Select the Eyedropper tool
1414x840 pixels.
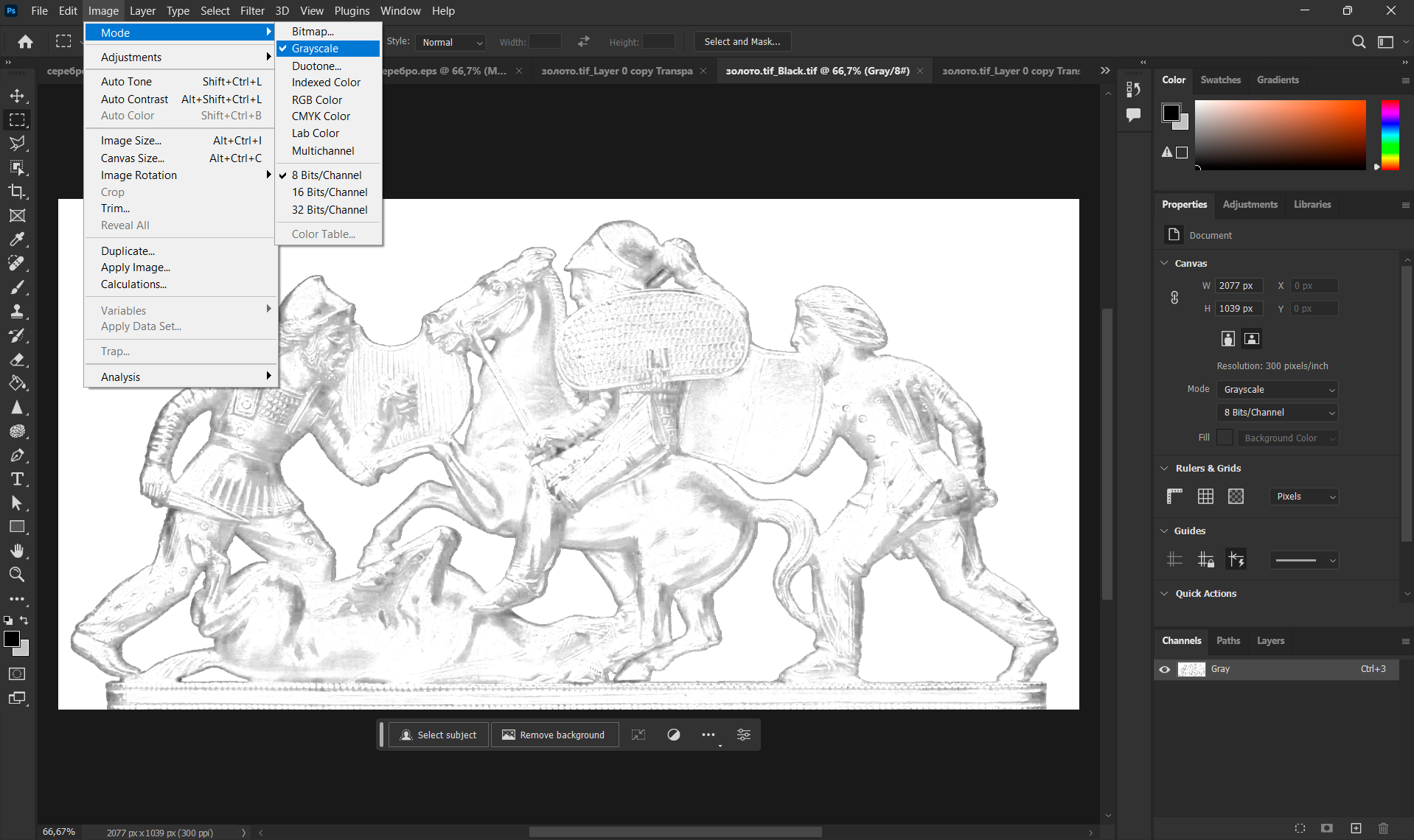click(x=17, y=239)
